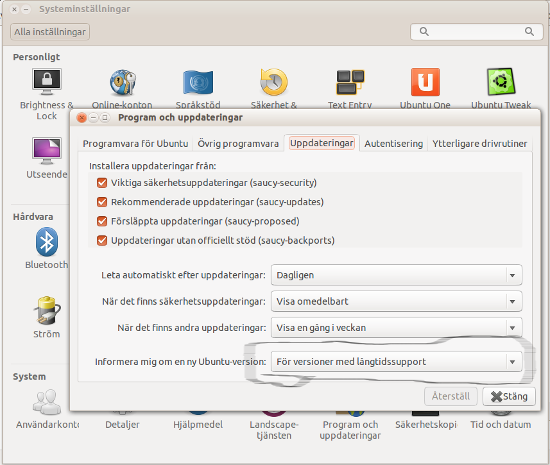The height and width of the screenshot is (465, 550).
Task: Switch to Autentisering tab
Action: click(x=394, y=144)
